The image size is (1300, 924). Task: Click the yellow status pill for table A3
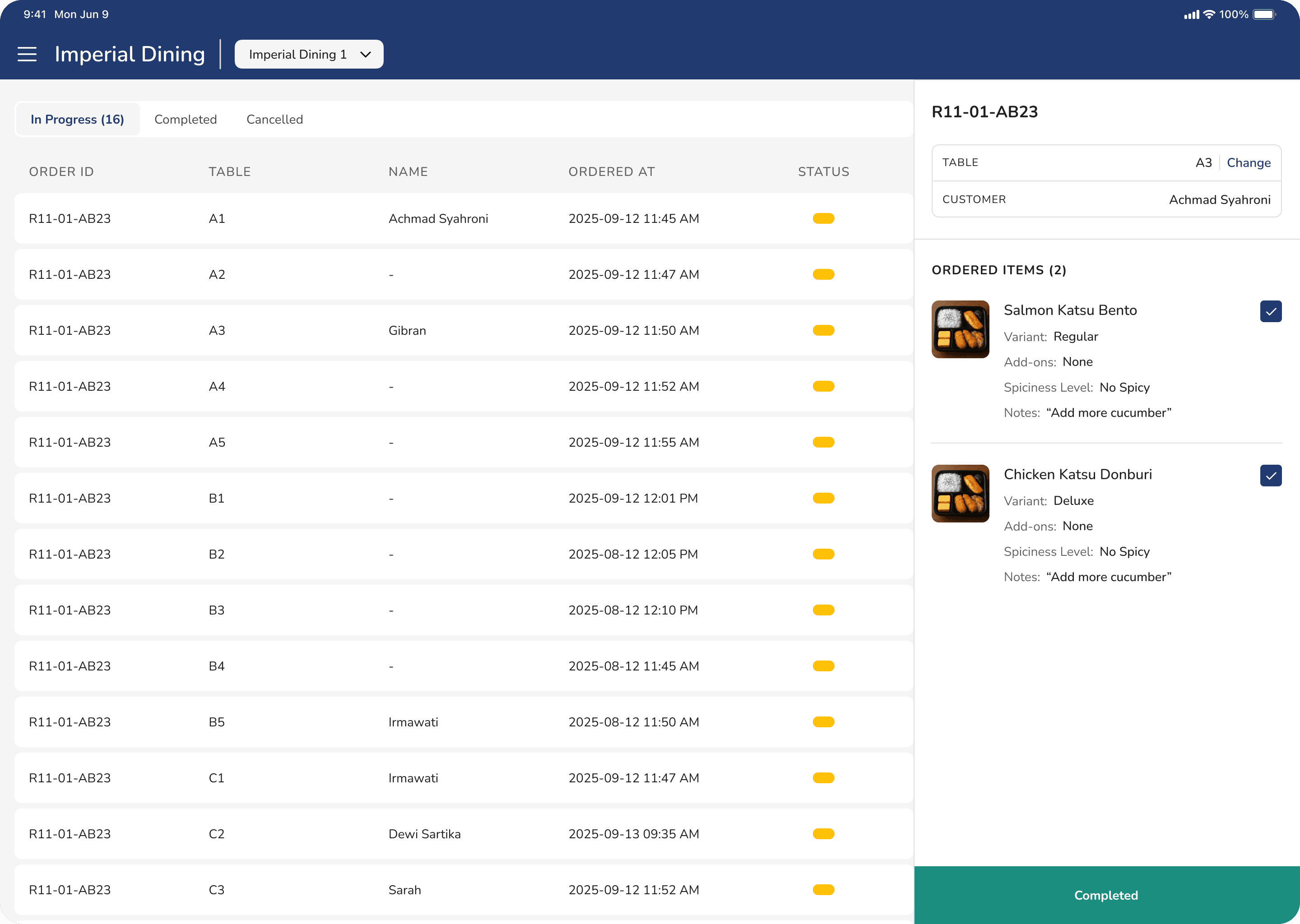tap(823, 331)
